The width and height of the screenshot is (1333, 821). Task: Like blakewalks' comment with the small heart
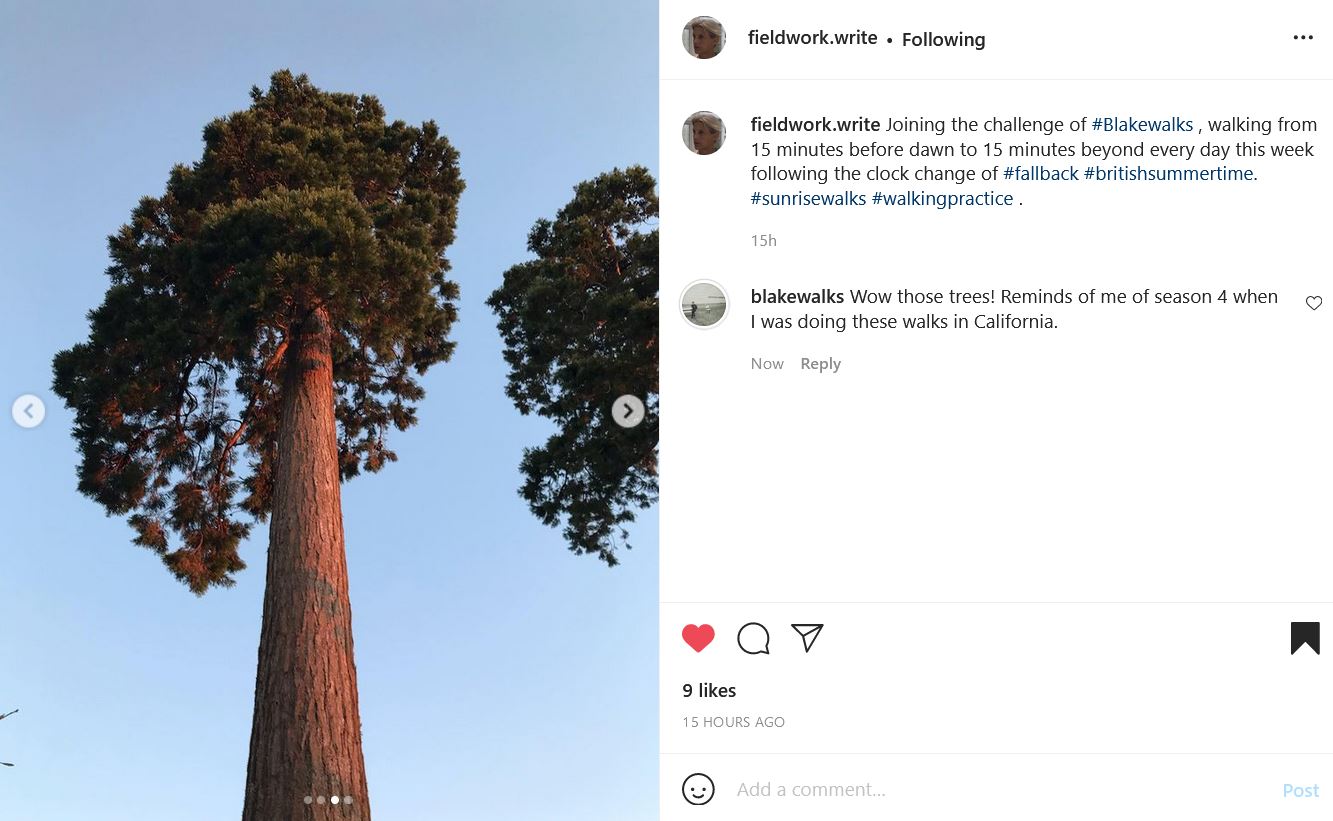[1314, 303]
